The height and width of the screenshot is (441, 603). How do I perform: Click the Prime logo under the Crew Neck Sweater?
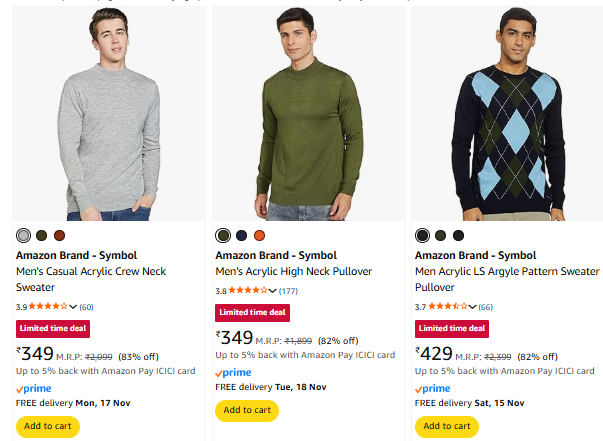pyautogui.click(x=34, y=388)
